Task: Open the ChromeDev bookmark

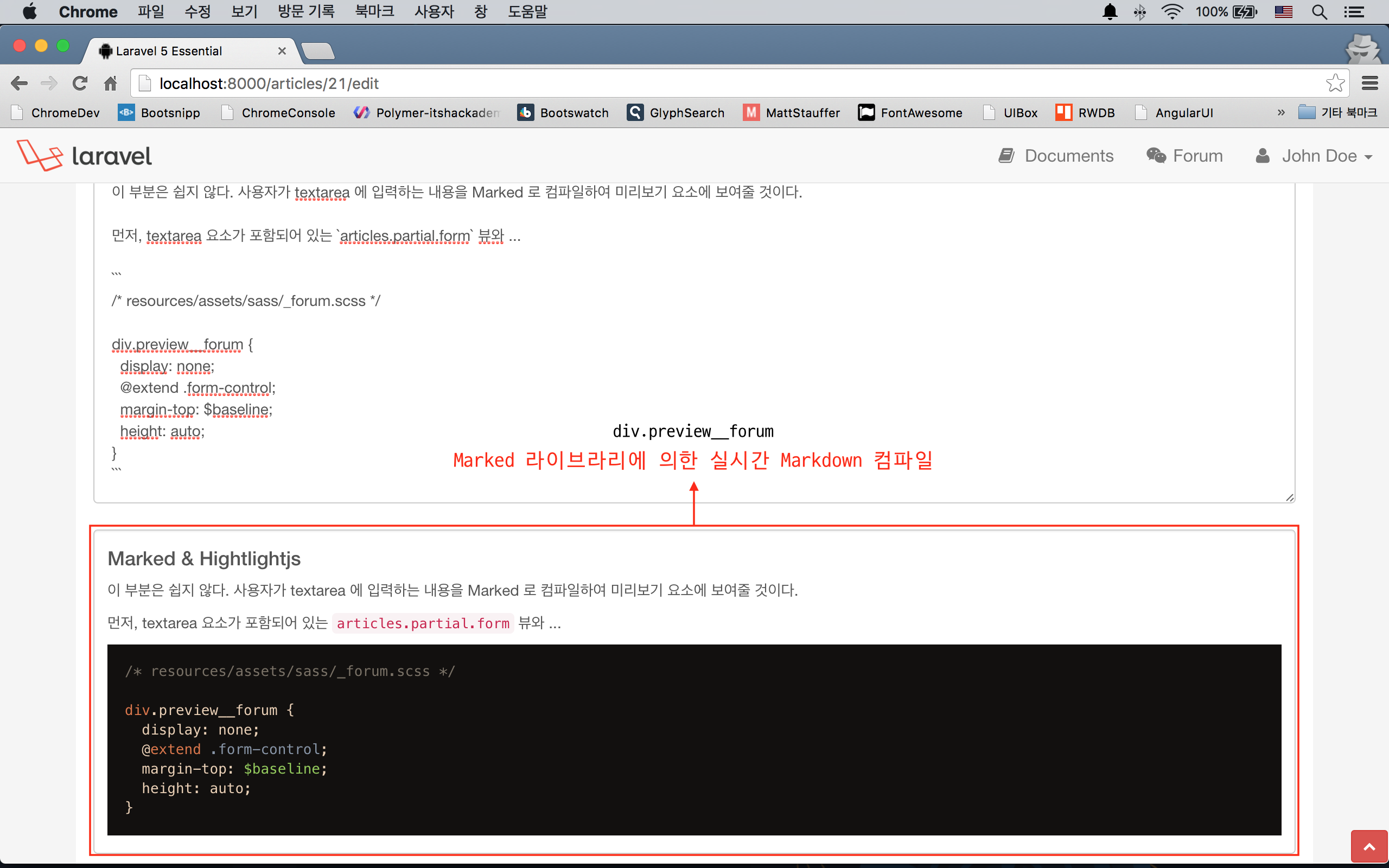Action: coord(55,113)
